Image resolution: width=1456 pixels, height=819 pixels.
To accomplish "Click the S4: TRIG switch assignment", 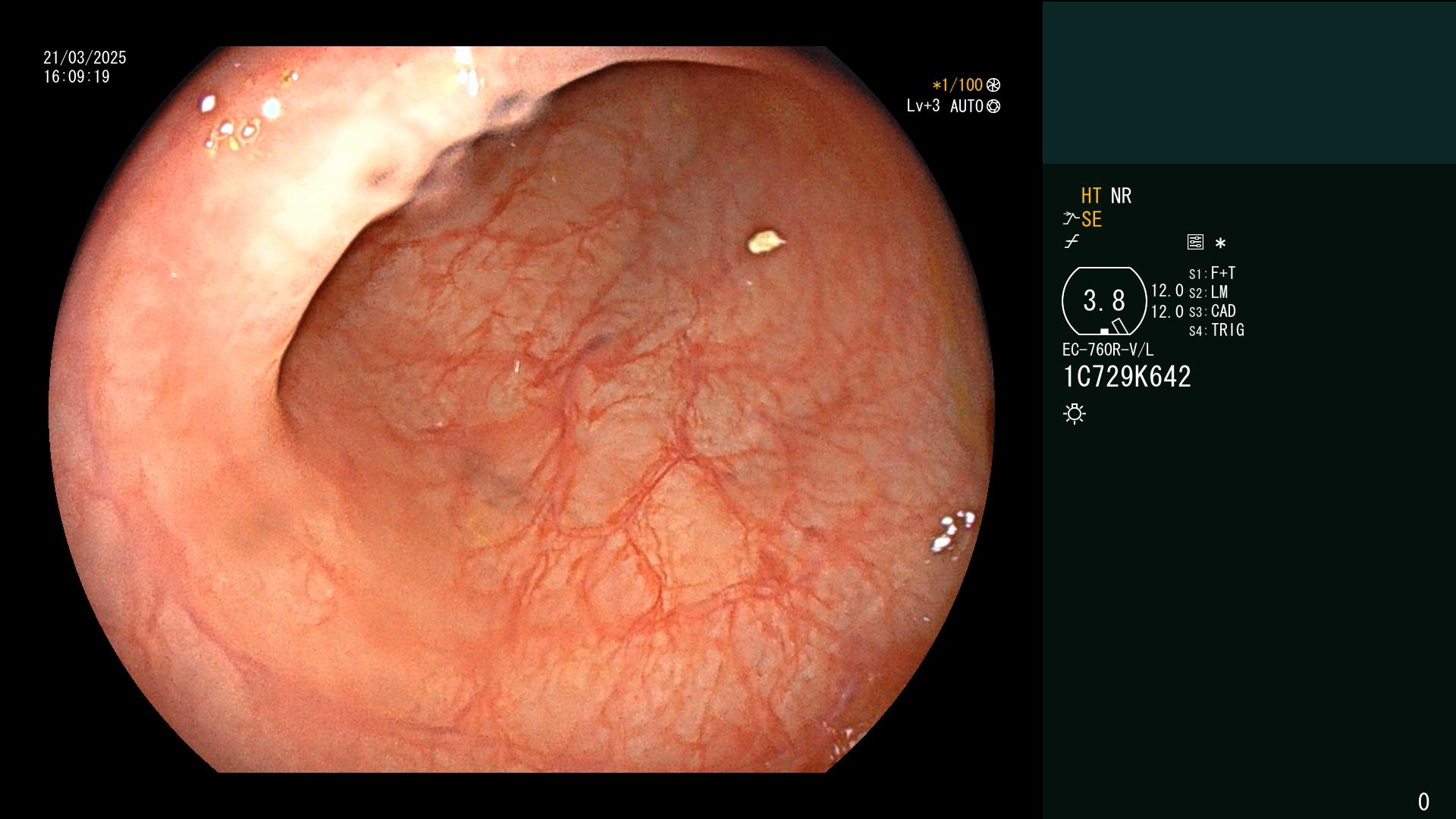I will pyautogui.click(x=1216, y=330).
